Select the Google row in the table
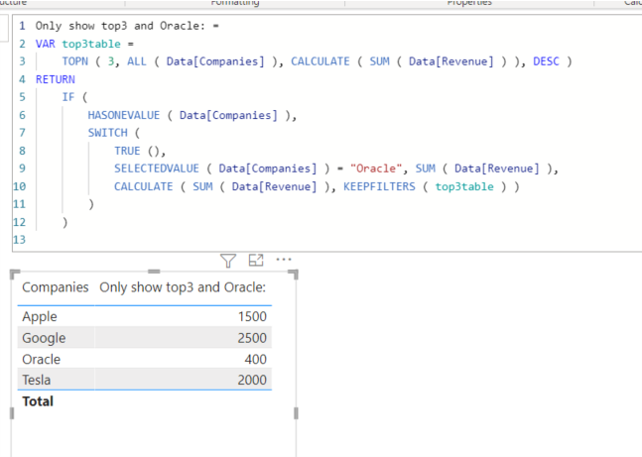Screen dimensions: 642x457 145,337
